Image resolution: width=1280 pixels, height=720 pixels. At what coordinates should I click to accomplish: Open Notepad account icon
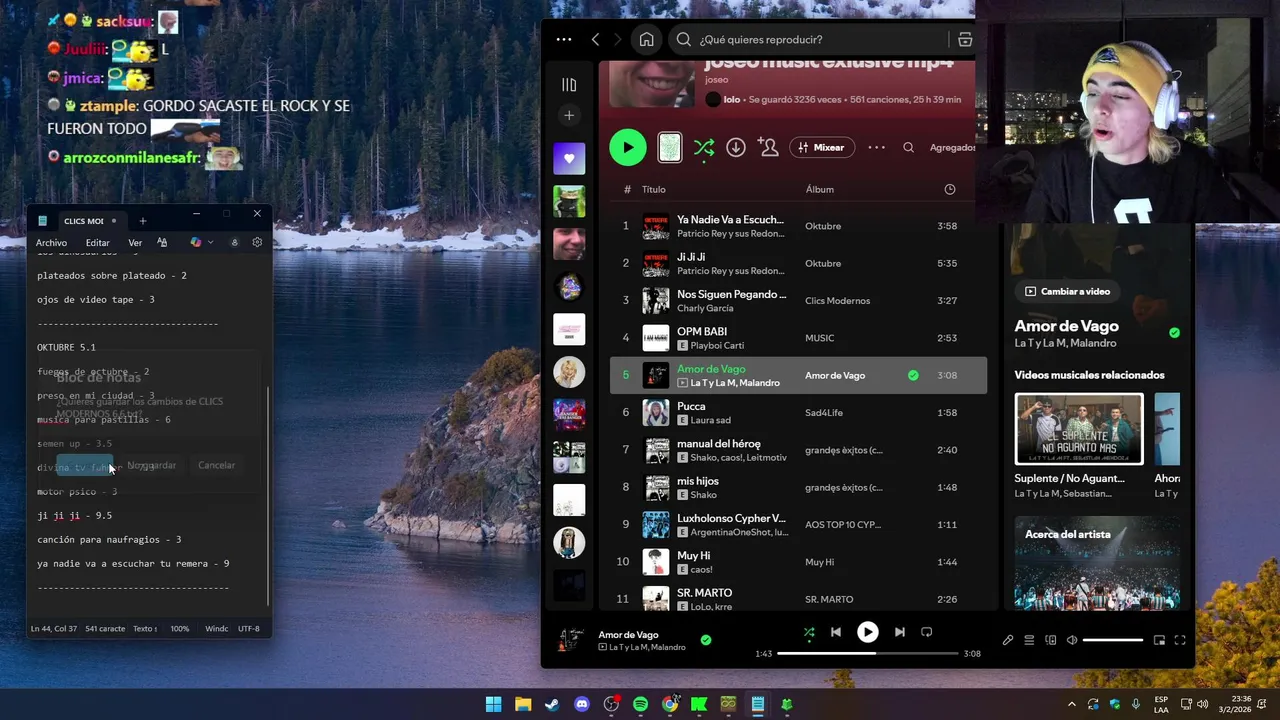click(x=235, y=242)
